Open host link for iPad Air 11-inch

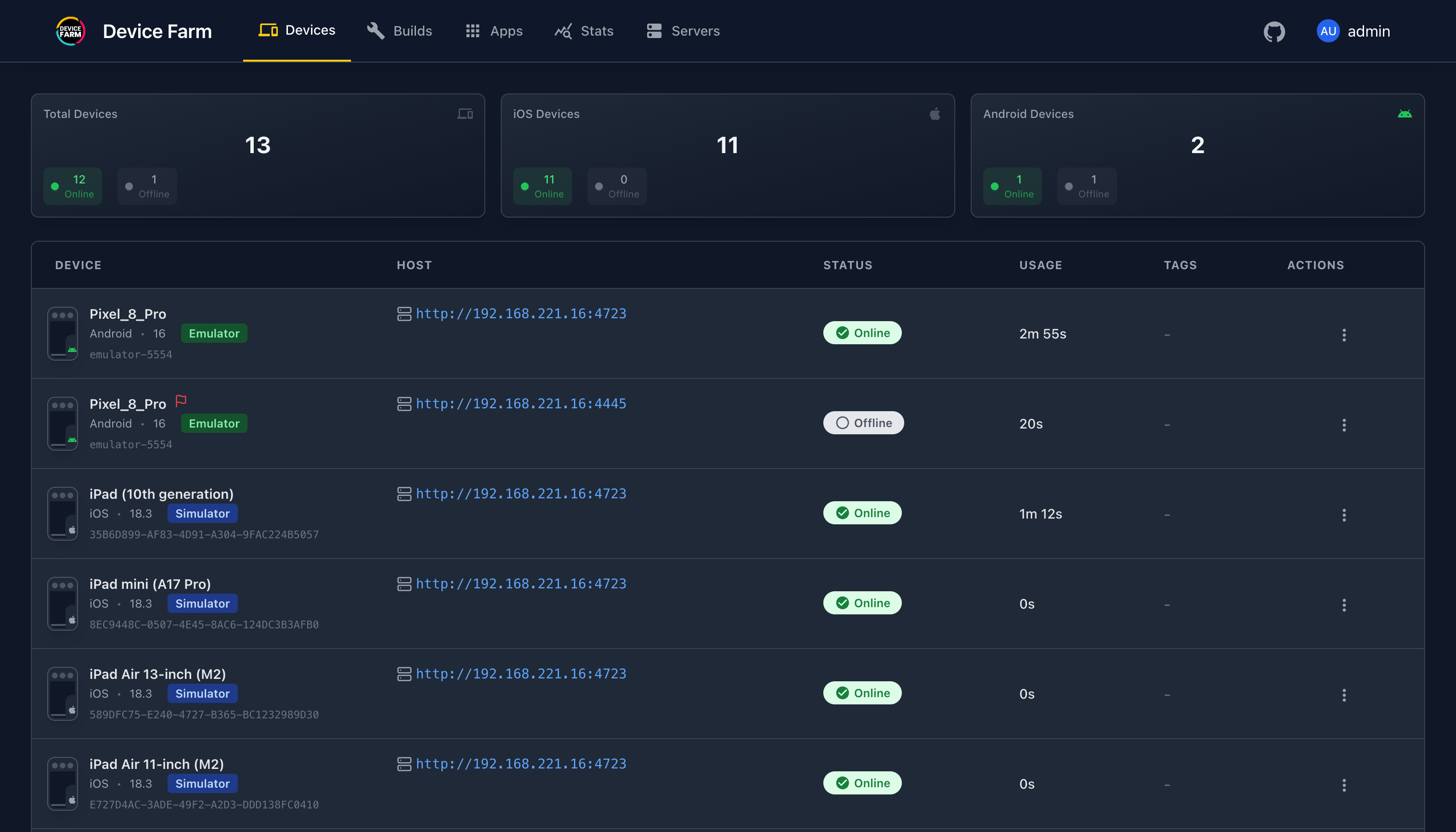point(520,764)
